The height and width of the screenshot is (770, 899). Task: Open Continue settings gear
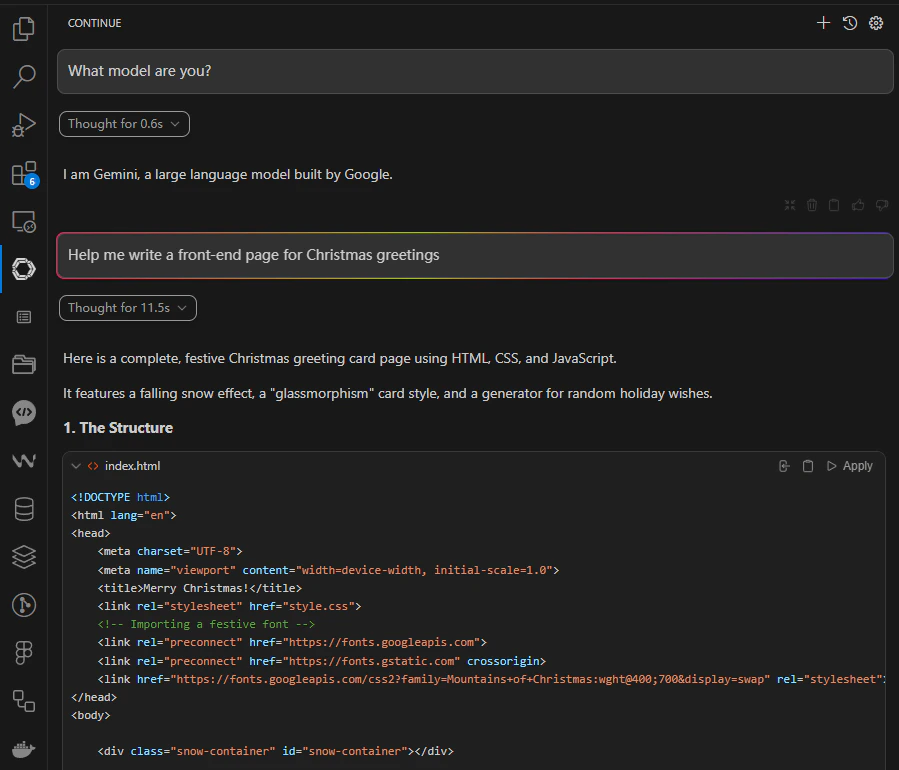[876, 23]
